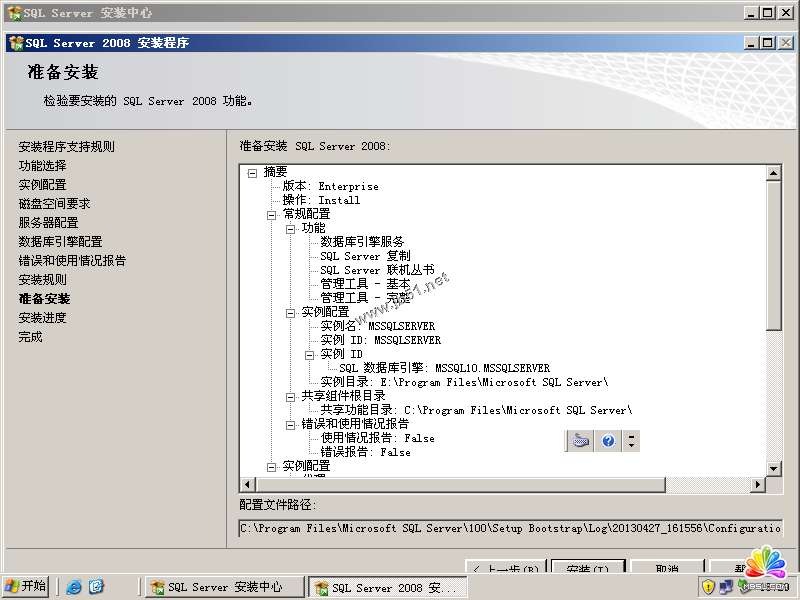Open the language bar options dropdown arrow

click(631, 441)
